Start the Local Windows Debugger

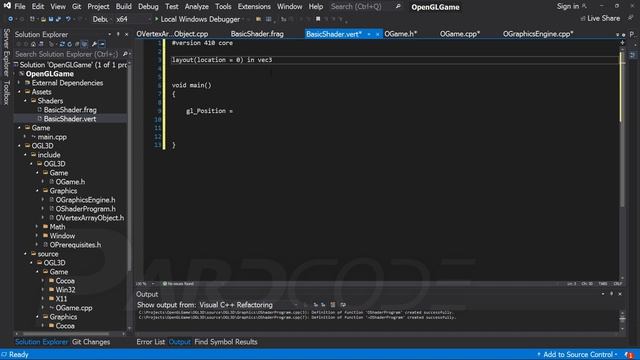coord(197,19)
